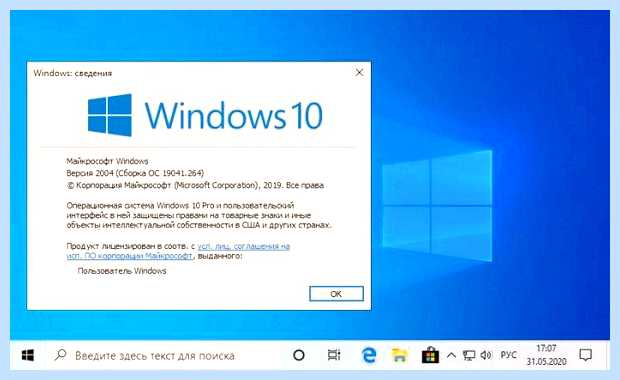Click the Майкрософт Windows text
The image size is (620, 380).
[x=107, y=161]
